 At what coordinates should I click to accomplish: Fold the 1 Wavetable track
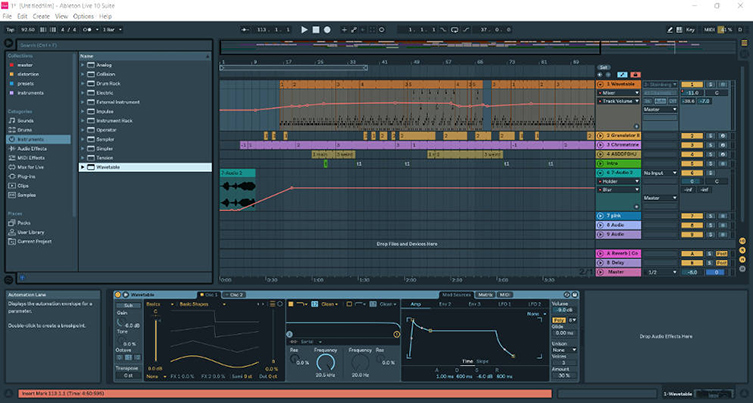tap(600, 84)
